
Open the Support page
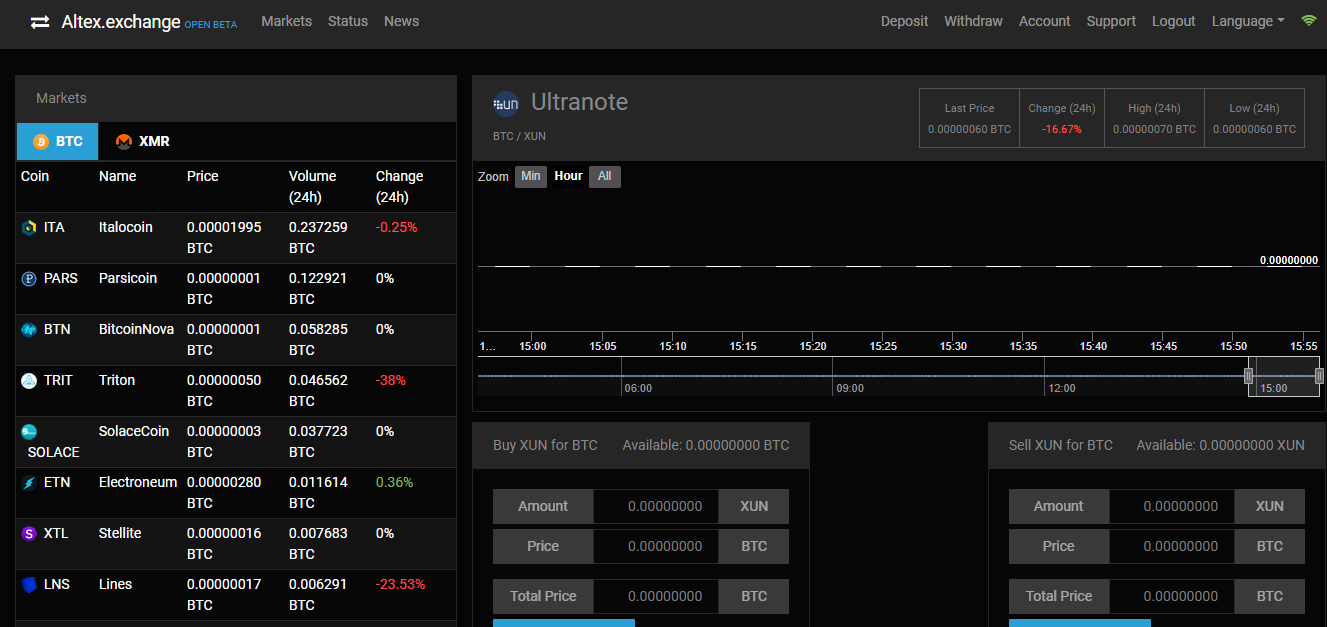pos(1111,21)
